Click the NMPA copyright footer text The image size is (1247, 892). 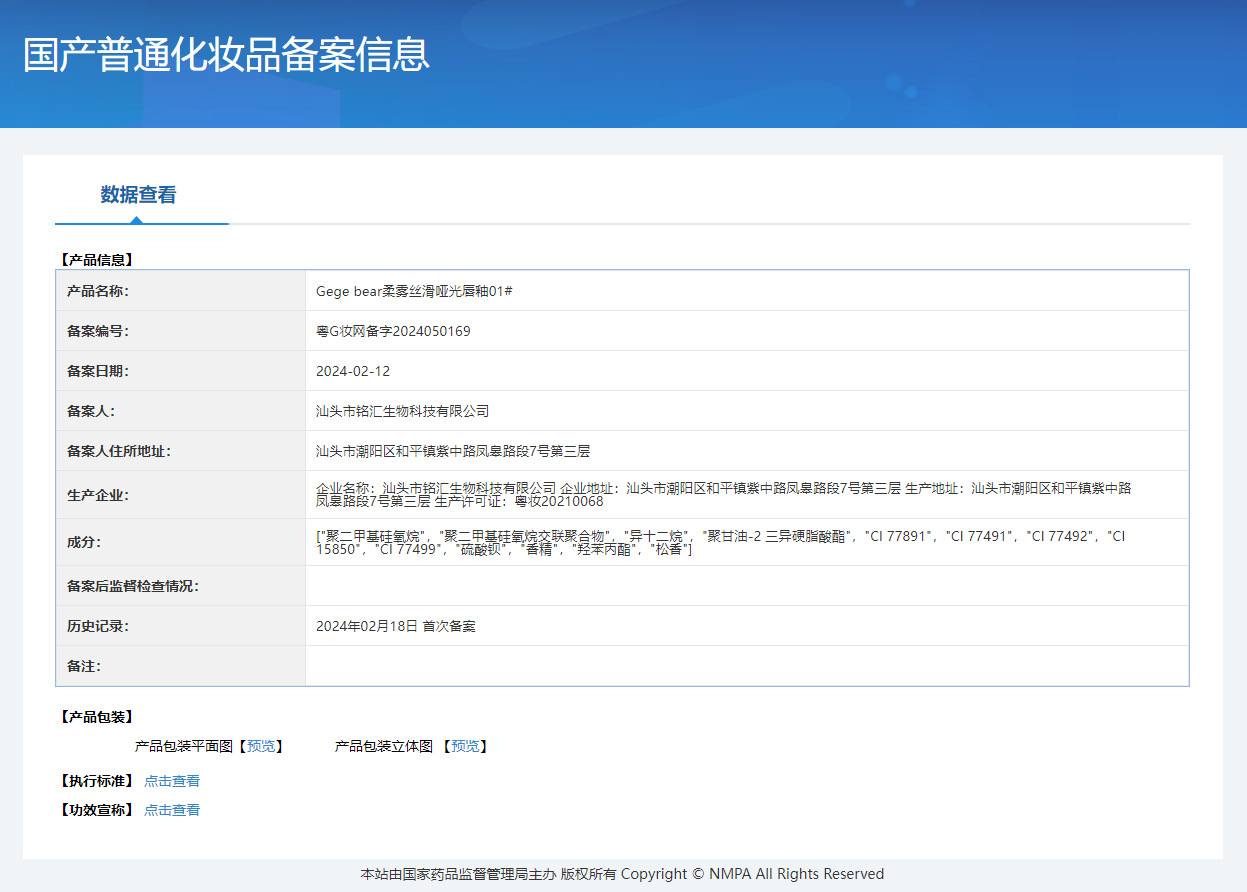622,874
